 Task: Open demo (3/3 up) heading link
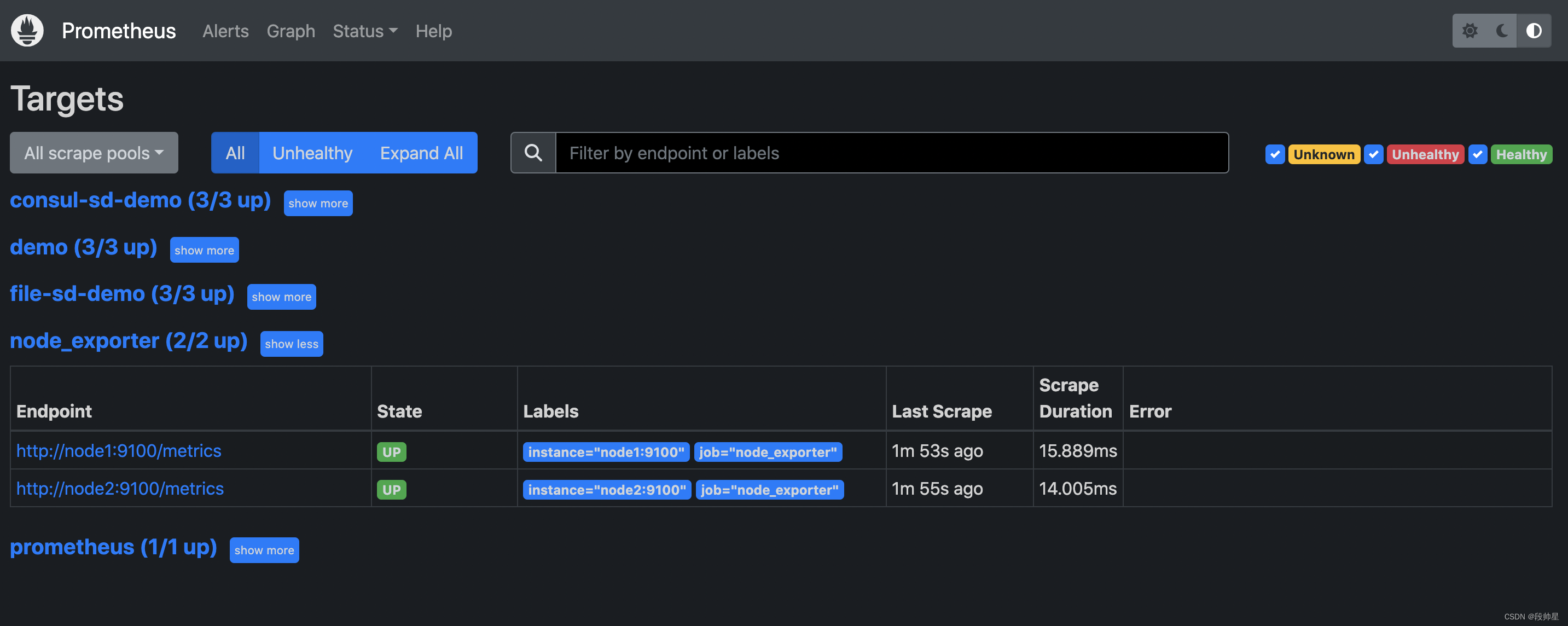pos(83,247)
